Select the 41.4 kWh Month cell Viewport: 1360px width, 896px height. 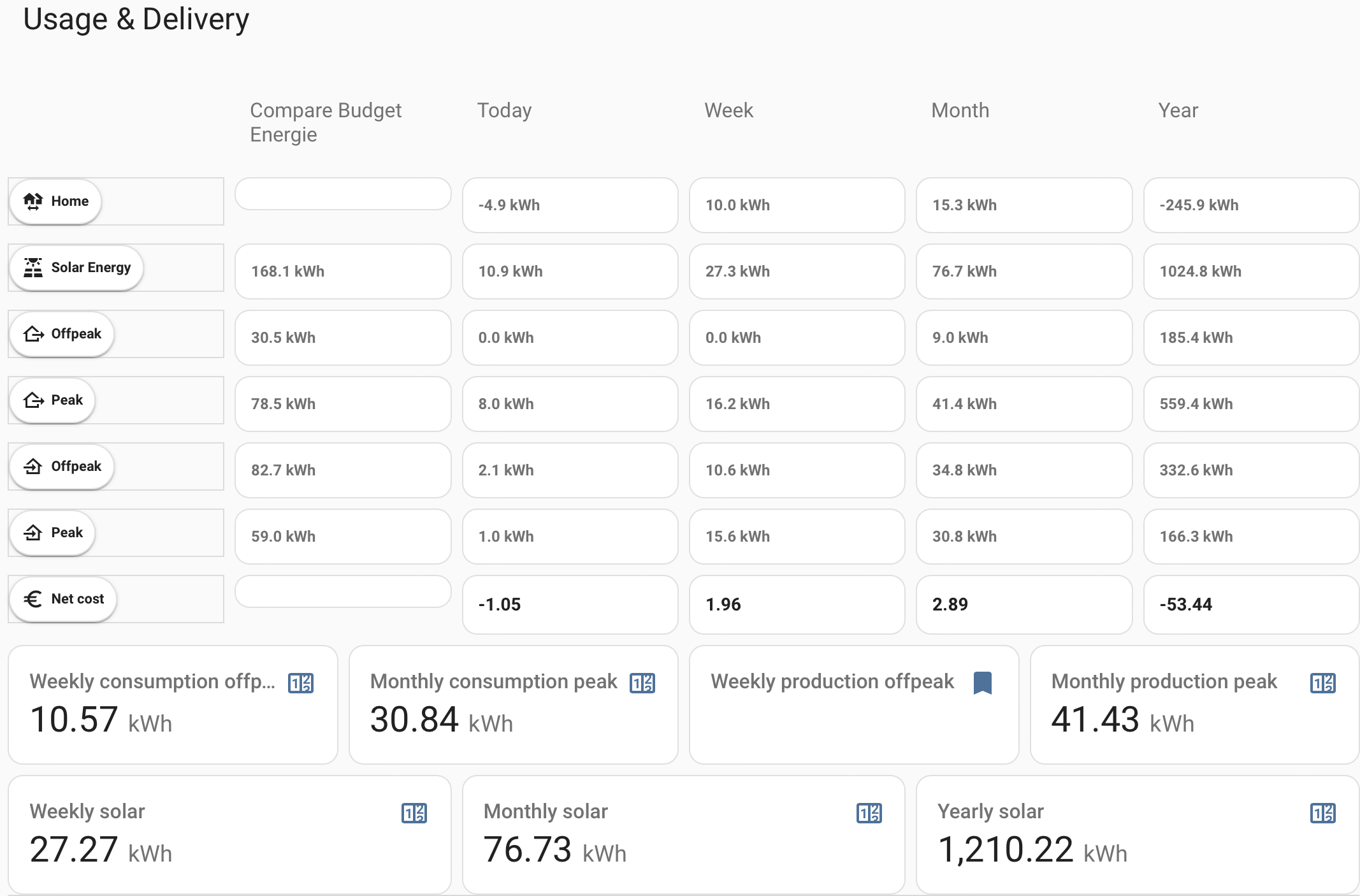coord(1024,404)
